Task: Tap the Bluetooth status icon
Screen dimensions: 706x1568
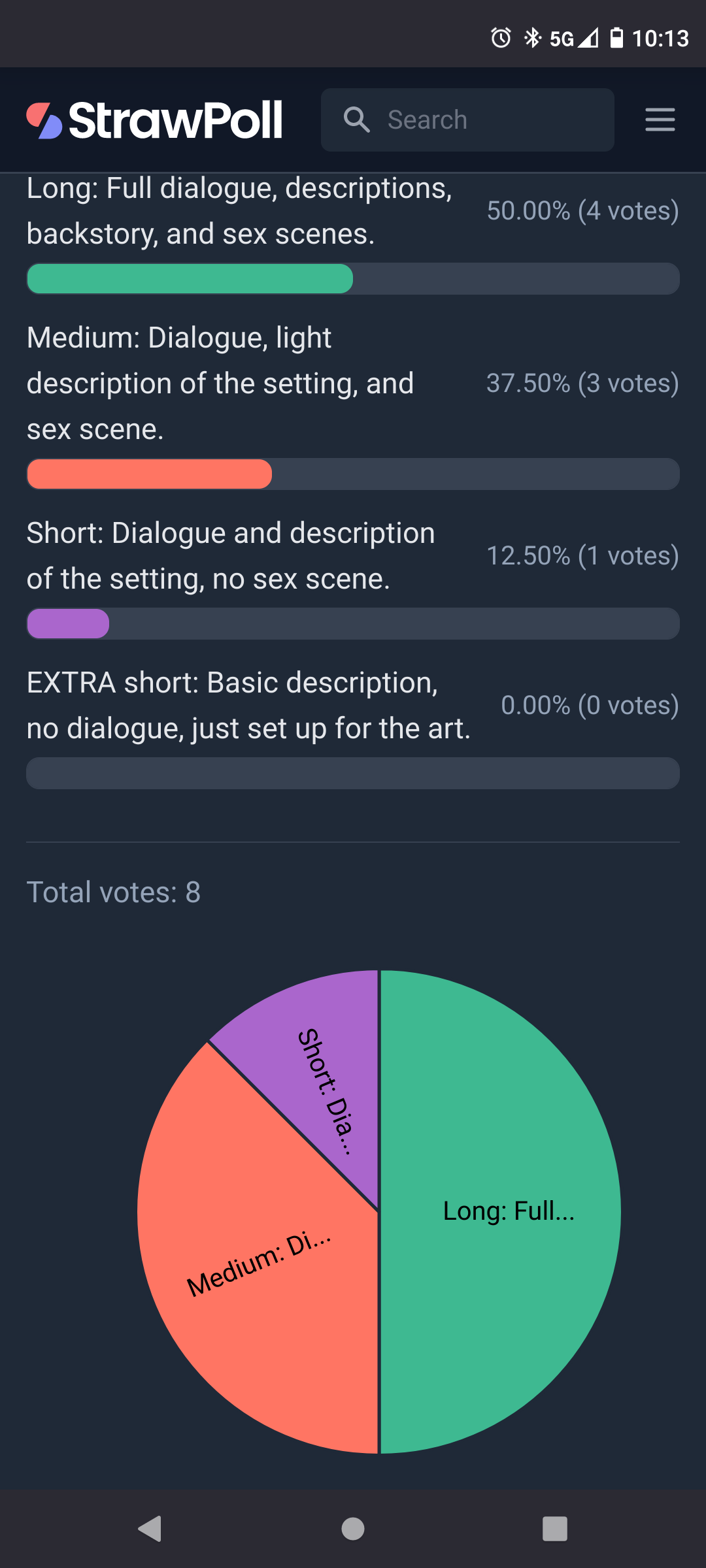Action: coord(533,38)
